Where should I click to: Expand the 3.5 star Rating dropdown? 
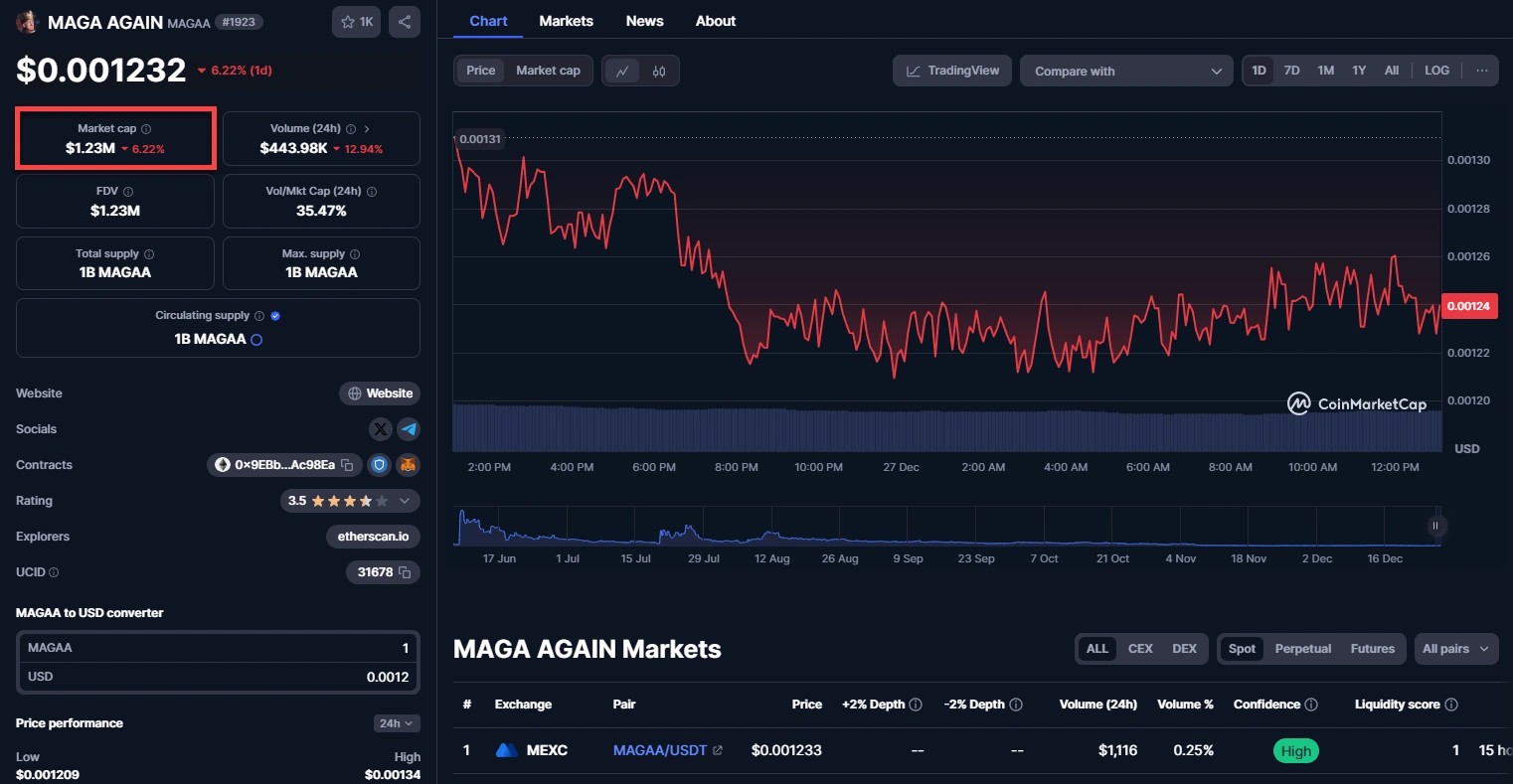(x=404, y=501)
